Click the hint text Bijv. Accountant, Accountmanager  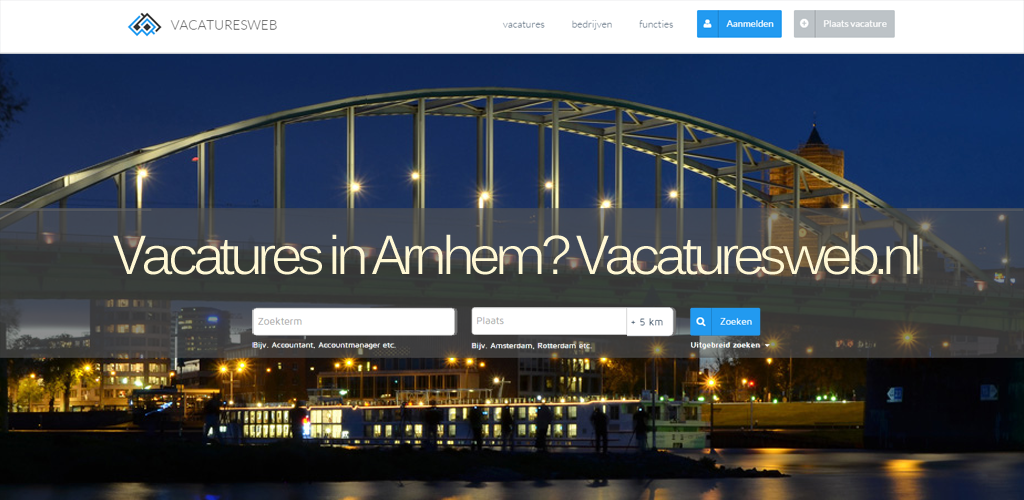coord(324,345)
